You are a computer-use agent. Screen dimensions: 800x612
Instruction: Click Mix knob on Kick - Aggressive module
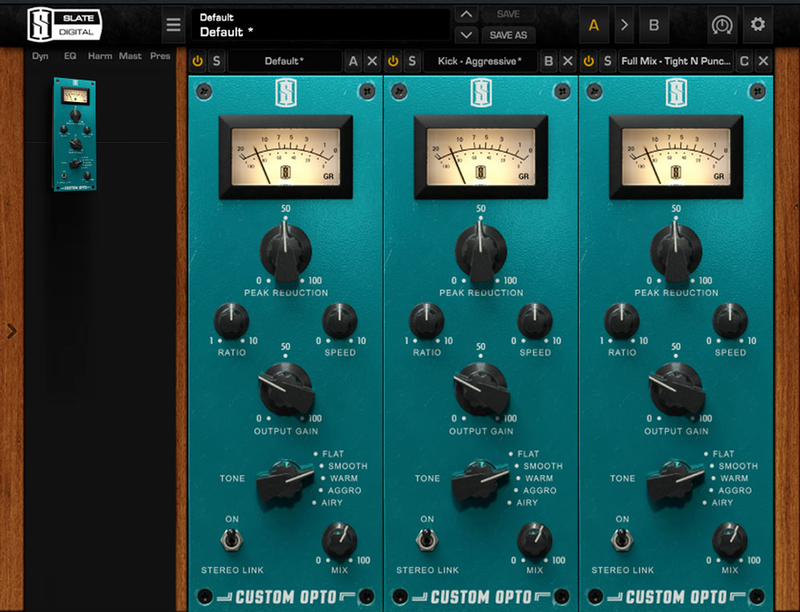coord(535,540)
